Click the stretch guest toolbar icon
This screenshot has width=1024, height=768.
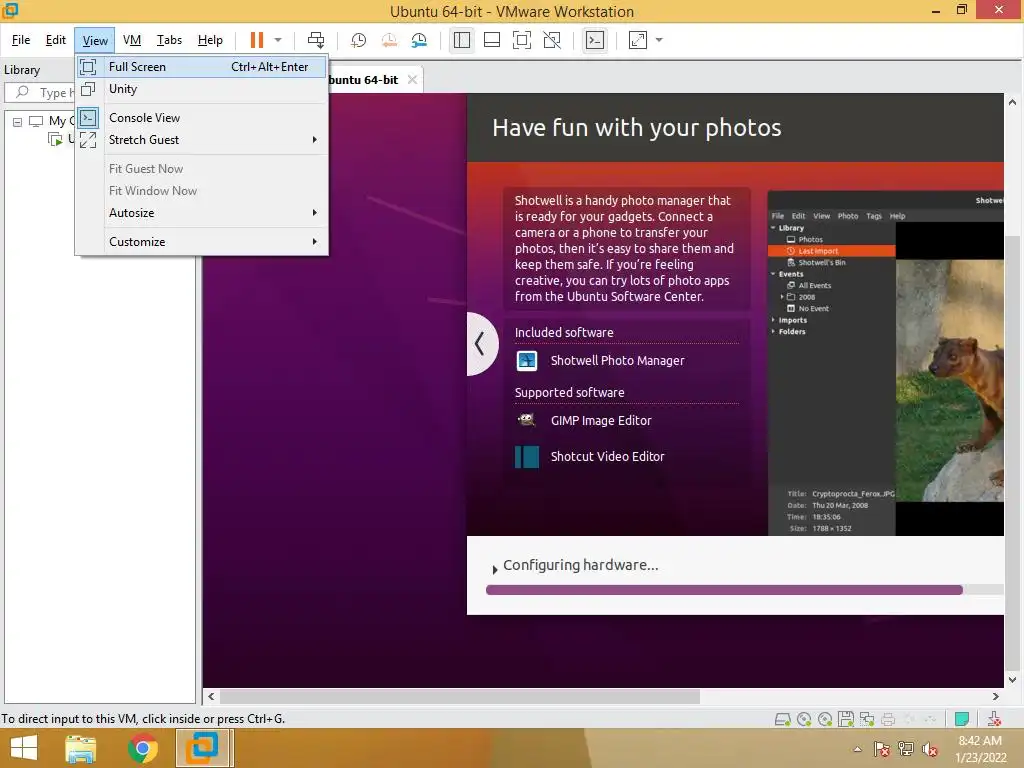click(x=638, y=40)
